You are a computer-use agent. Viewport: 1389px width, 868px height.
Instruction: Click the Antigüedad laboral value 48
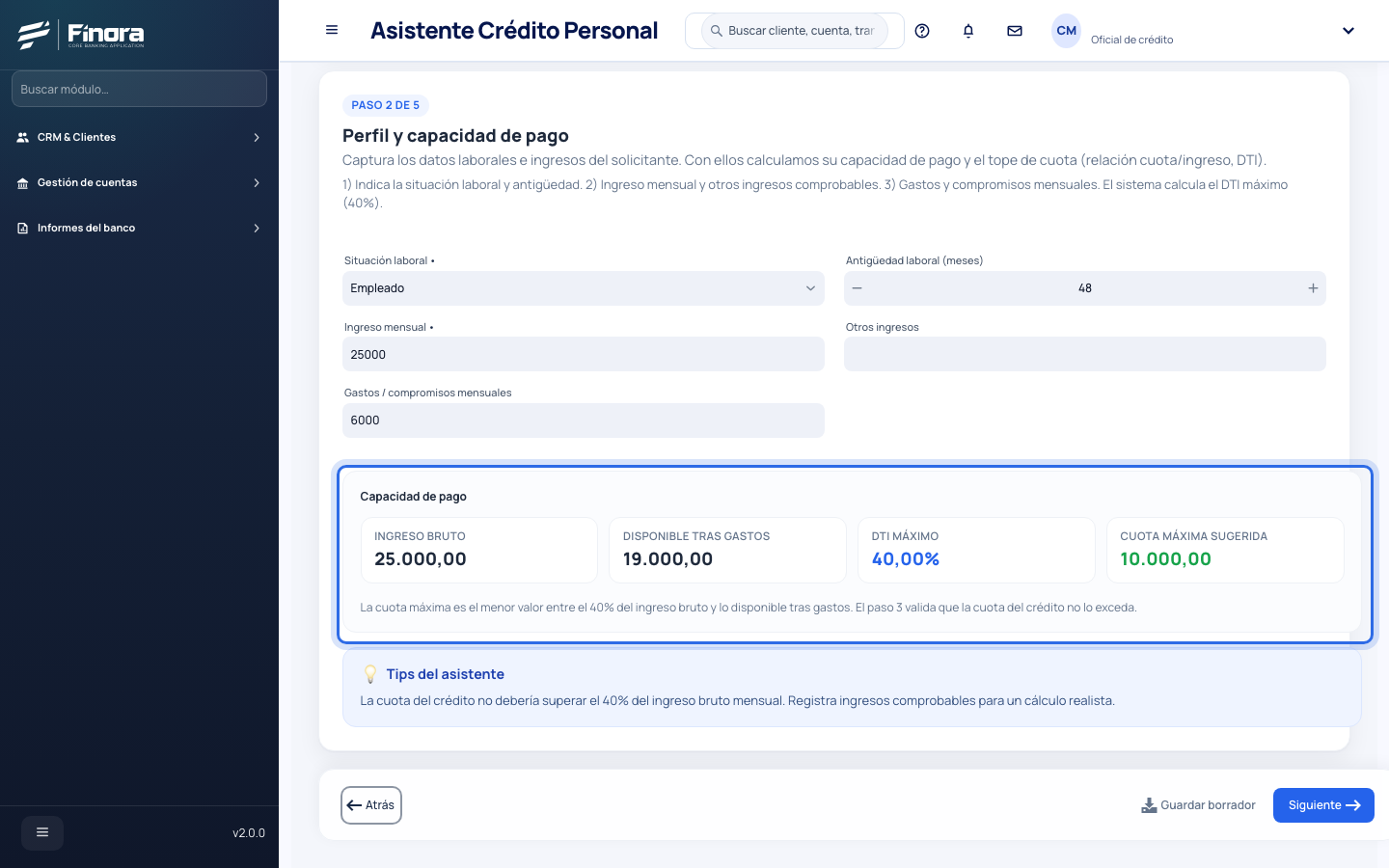tap(1085, 288)
